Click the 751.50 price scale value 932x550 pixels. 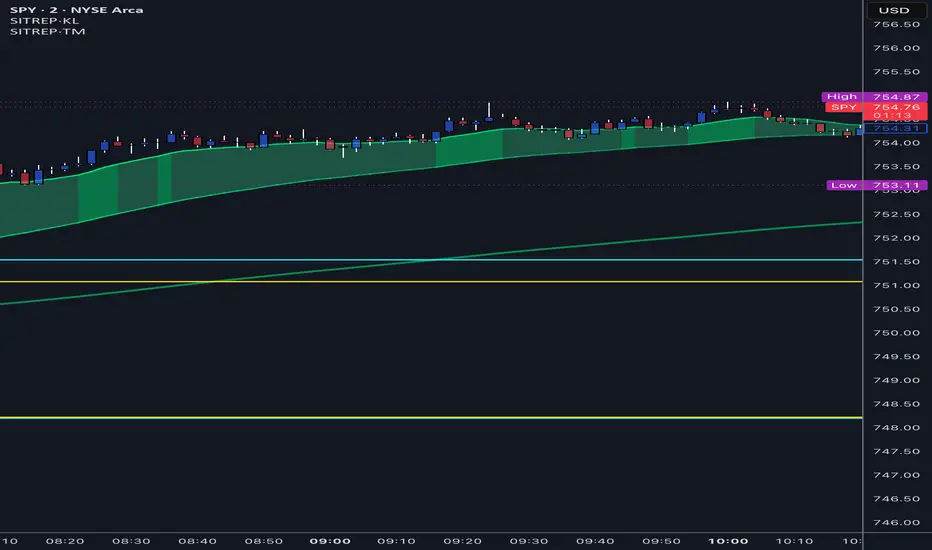click(896, 262)
